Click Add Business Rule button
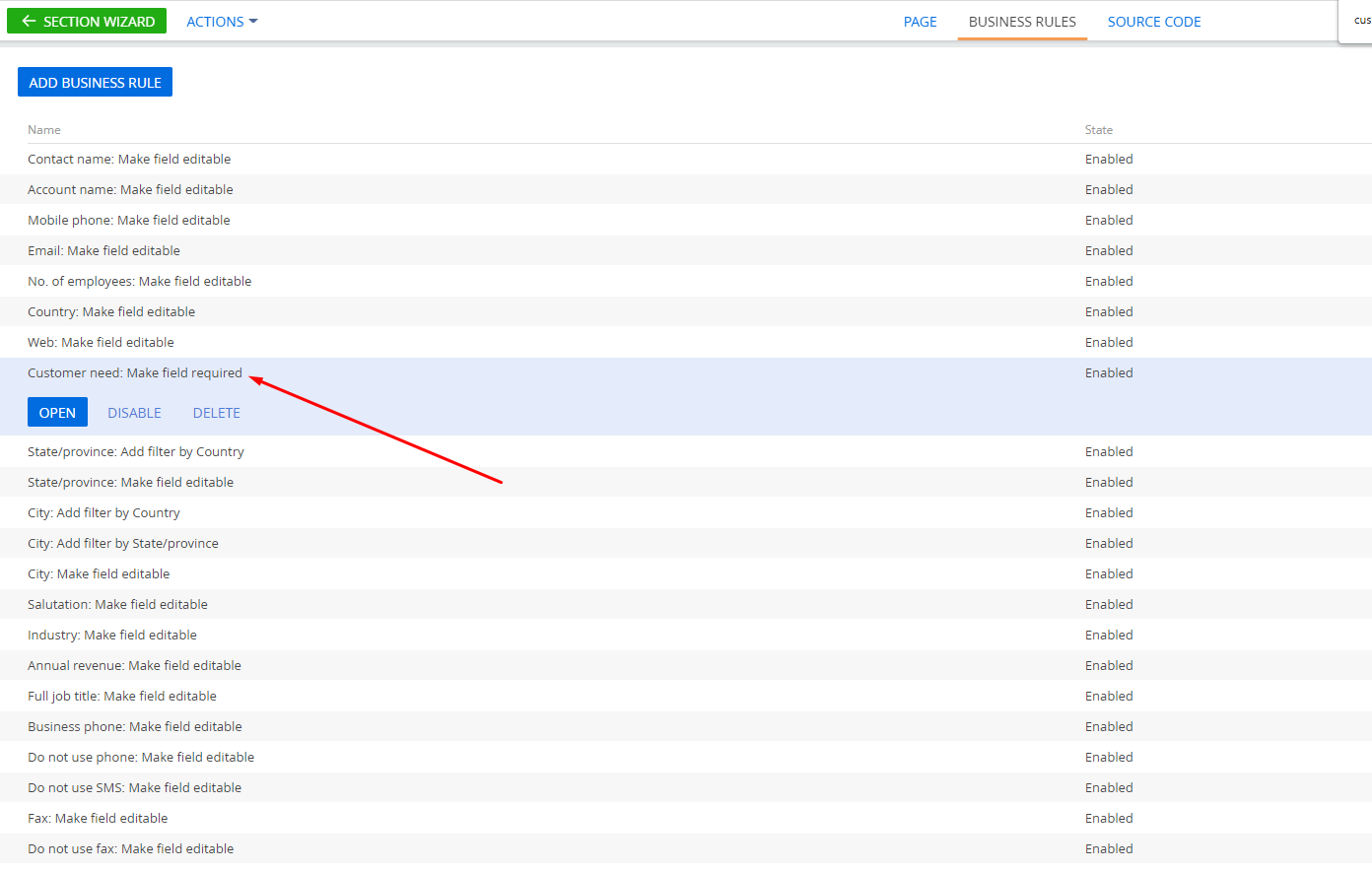The image size is (1372, 872). pyautogui.click(x=95, y=82)
